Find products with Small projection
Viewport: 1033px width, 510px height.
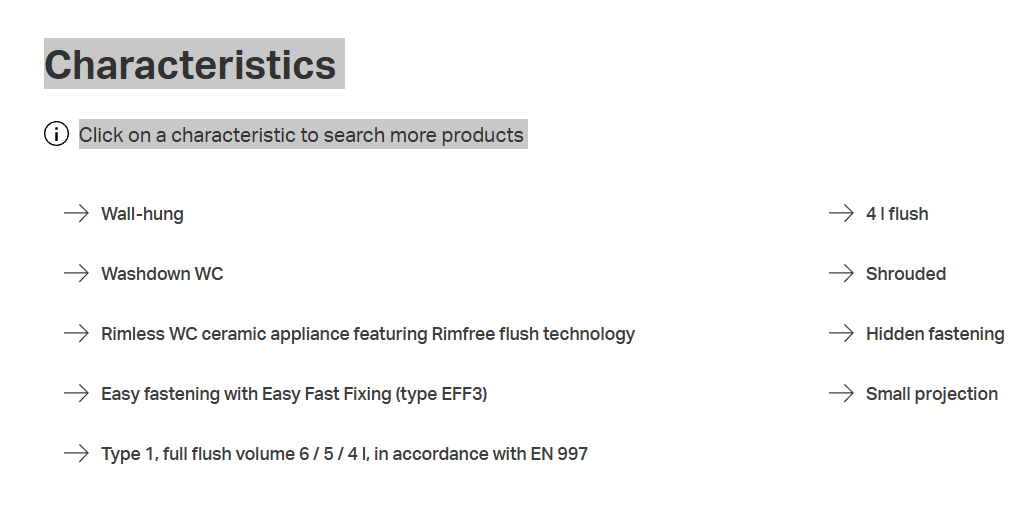[x=932, y=394]
